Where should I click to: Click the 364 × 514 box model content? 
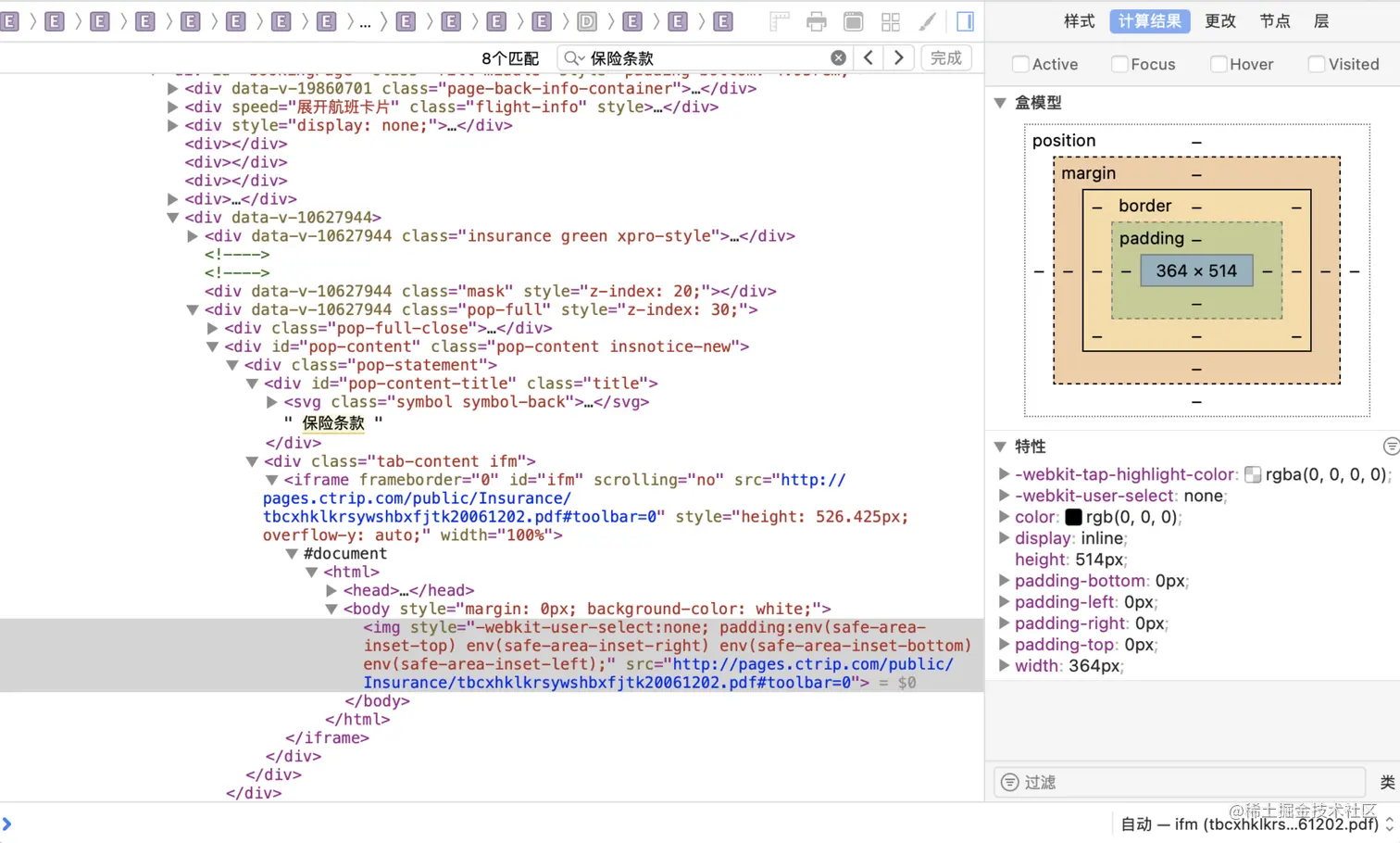pos(1196,271)
